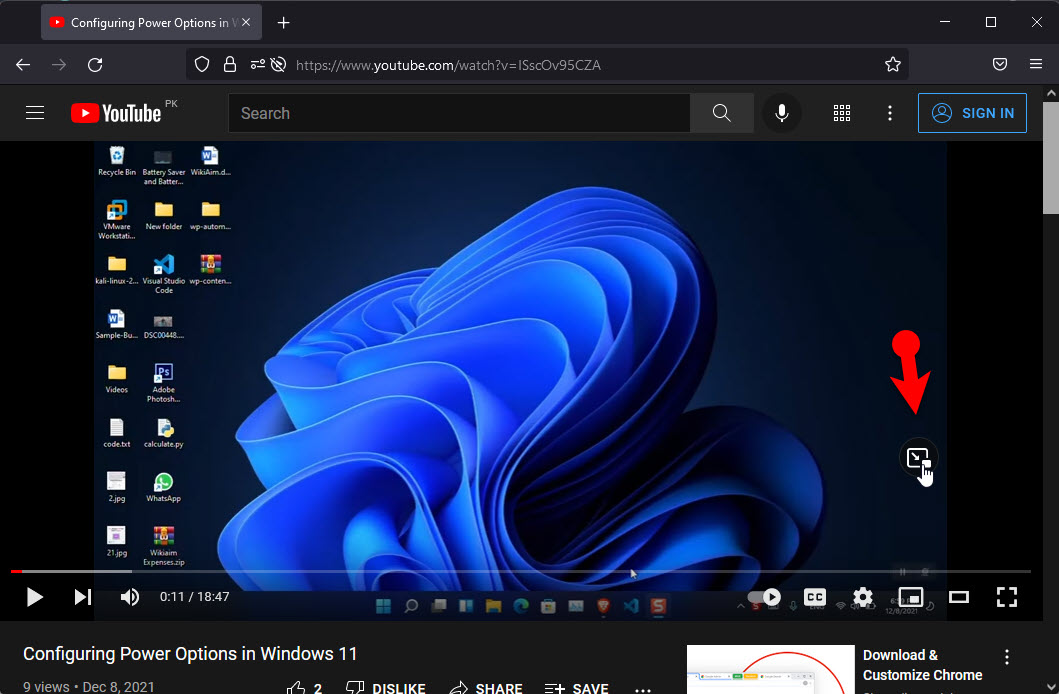Bookmark this page with the star icon
Image resolution: width=1059 pixels, height=694 pixels.
tap(893, 65)
